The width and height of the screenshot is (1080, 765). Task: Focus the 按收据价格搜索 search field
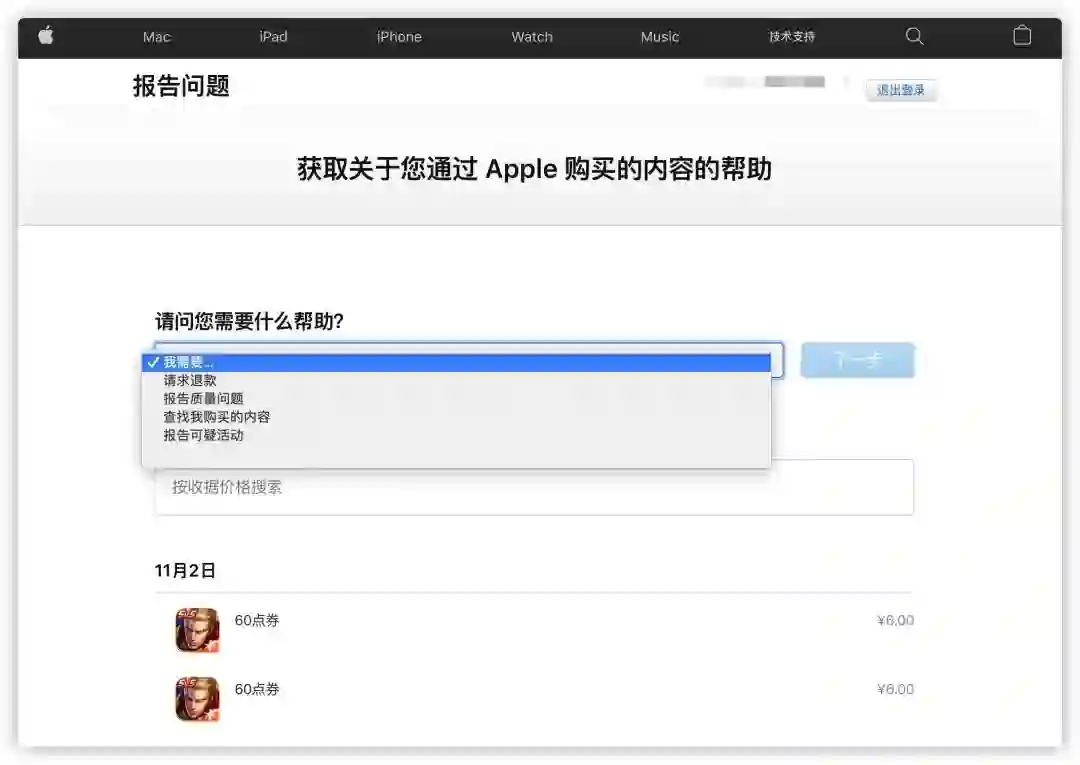[x=534, y=488]
